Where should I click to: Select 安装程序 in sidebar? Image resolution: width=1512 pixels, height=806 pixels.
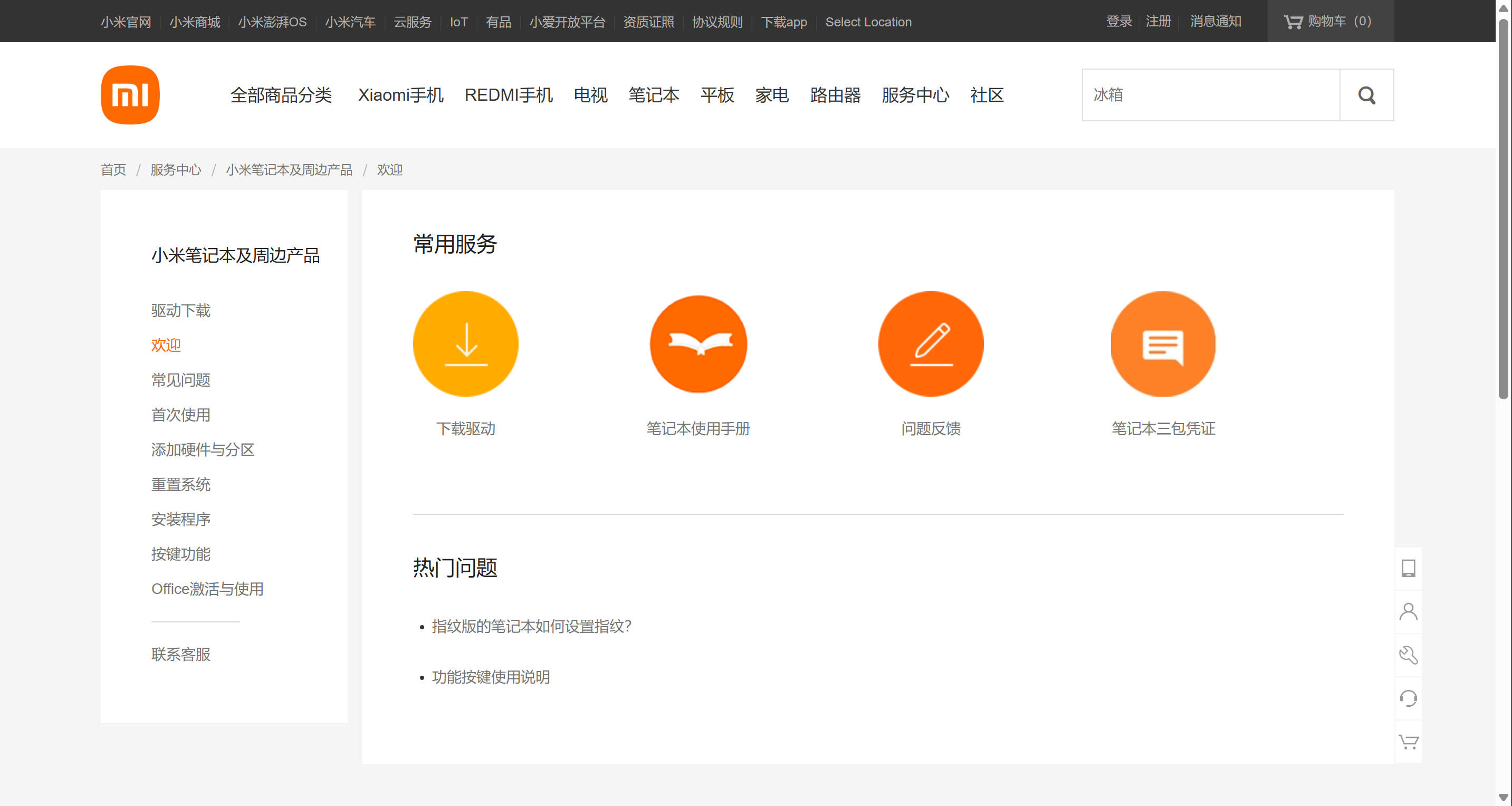point(181,519)
